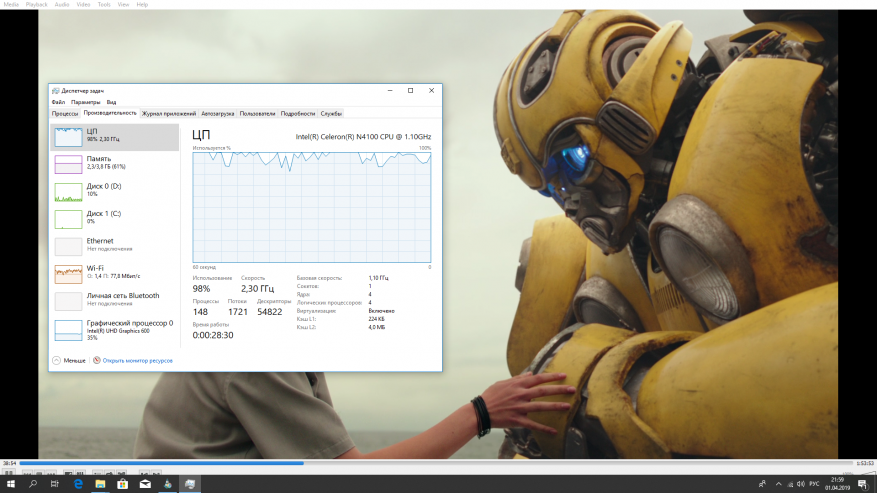This screenshot has height=493, width=877.
Task: Select Диск 1 (C:) in the sidebar
Action: pyautogui.click(x=104, y=216)
